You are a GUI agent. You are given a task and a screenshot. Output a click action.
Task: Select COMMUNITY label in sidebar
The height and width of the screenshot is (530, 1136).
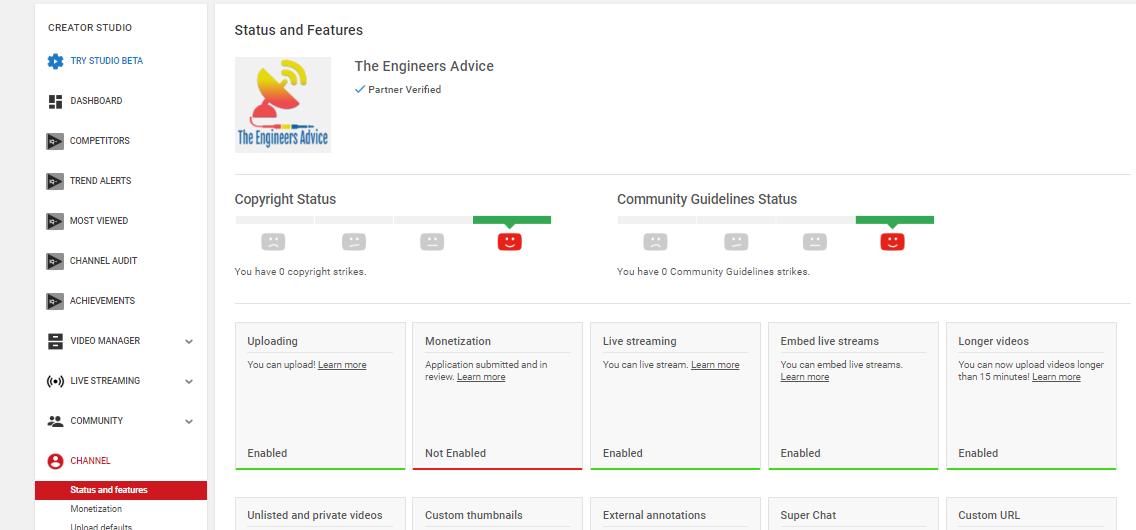click(x=96, y=421)
